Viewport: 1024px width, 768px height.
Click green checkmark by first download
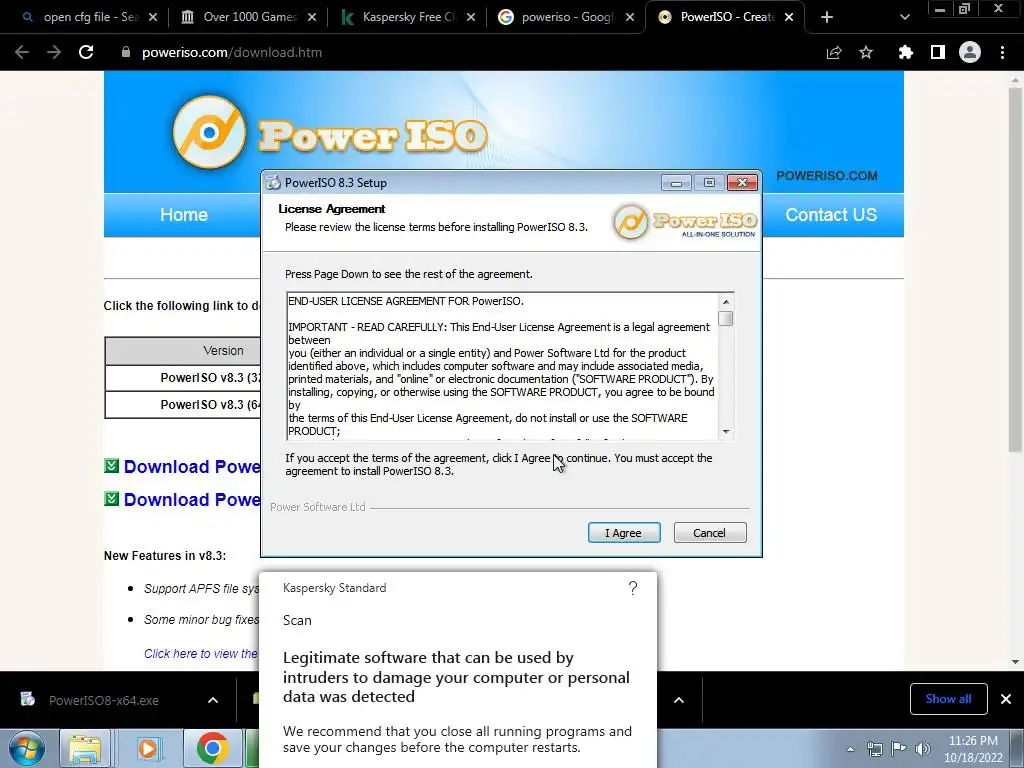pyautogui.click(x=112, y=466)
